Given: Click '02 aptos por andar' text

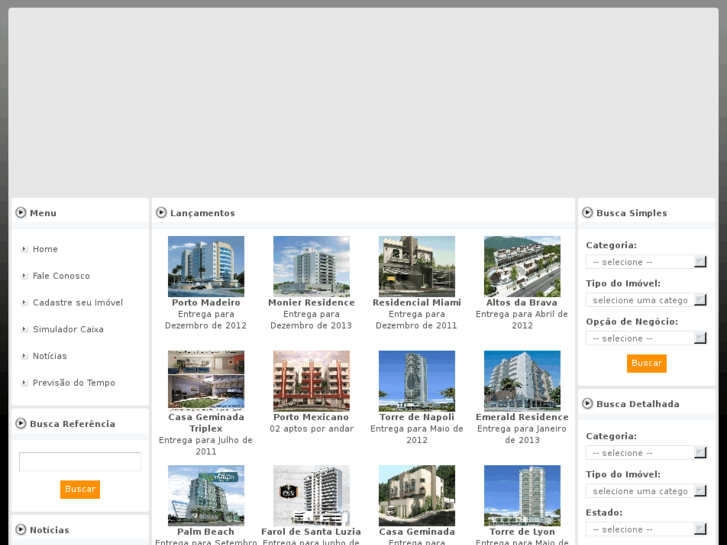Looking at the screenshot, I should pyautogui.click(x=311, y=429).
